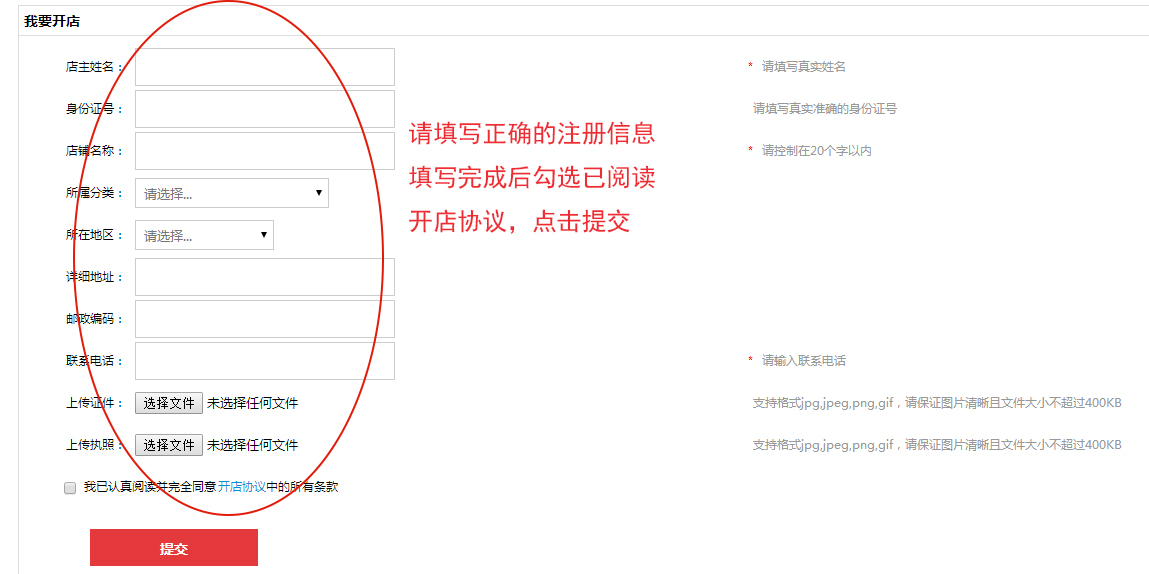Screen dimensions: 1149x574
Task: Choose file for 上传执照
Action: coord(169,445)
